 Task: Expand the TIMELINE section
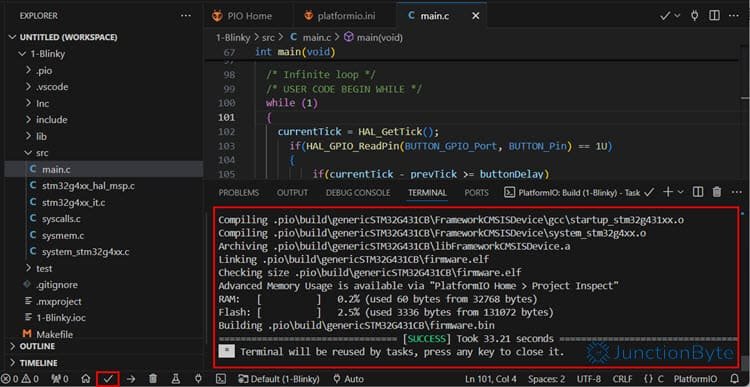coord(33,363)
